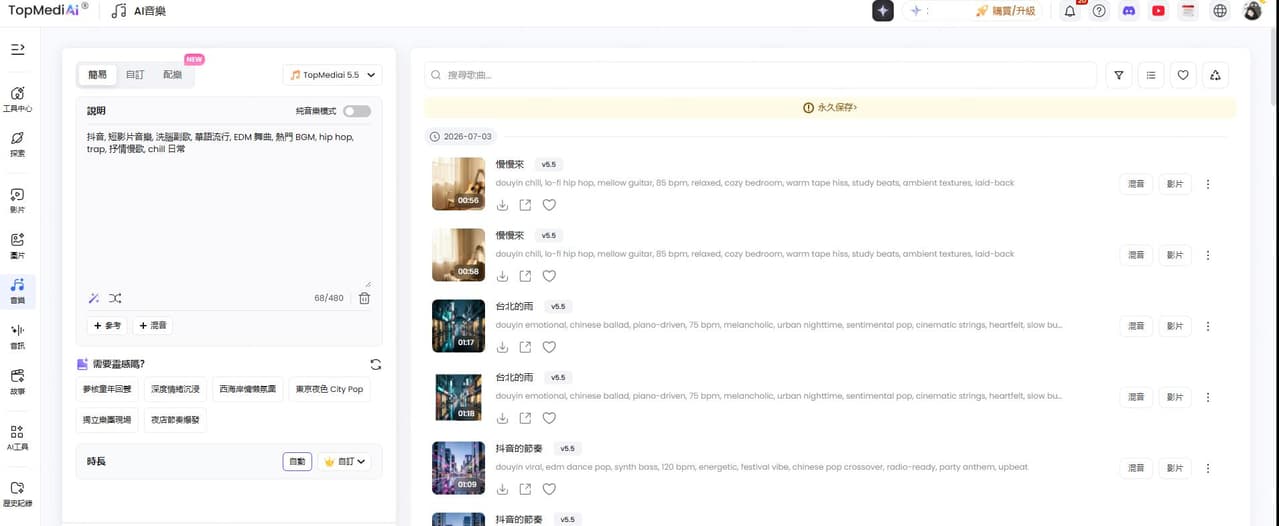Switch to the 配樂 tab
Image resolution: width=1279 pixels, height=526 pixels.
(173, 75)
